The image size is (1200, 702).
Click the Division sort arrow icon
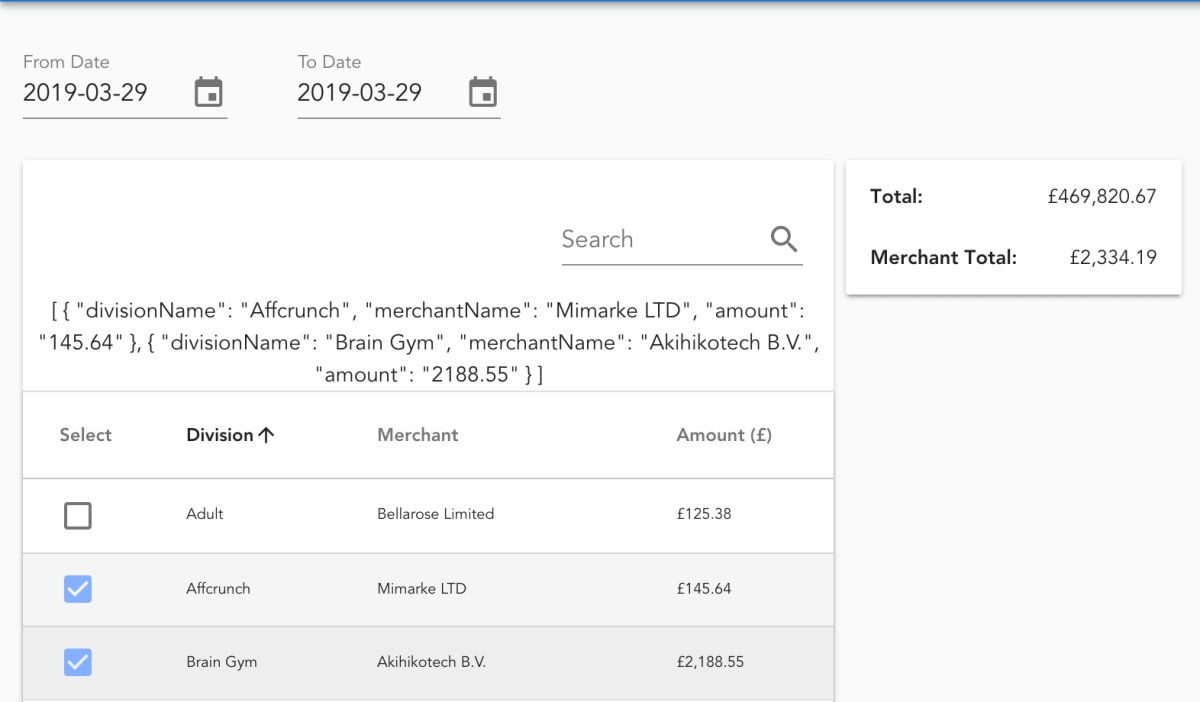[x=266, y=435]
